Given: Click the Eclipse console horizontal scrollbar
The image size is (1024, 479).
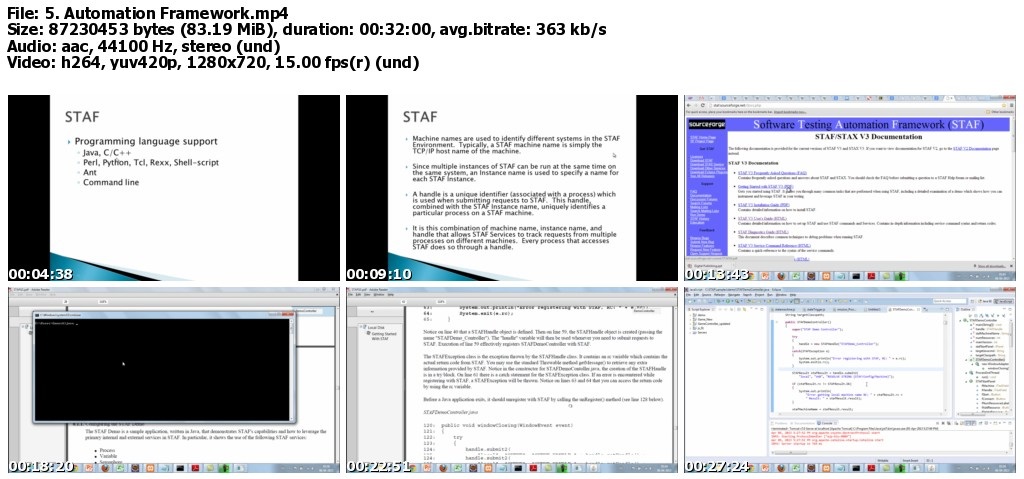Looking at the screenshot, I should (888, 455).
